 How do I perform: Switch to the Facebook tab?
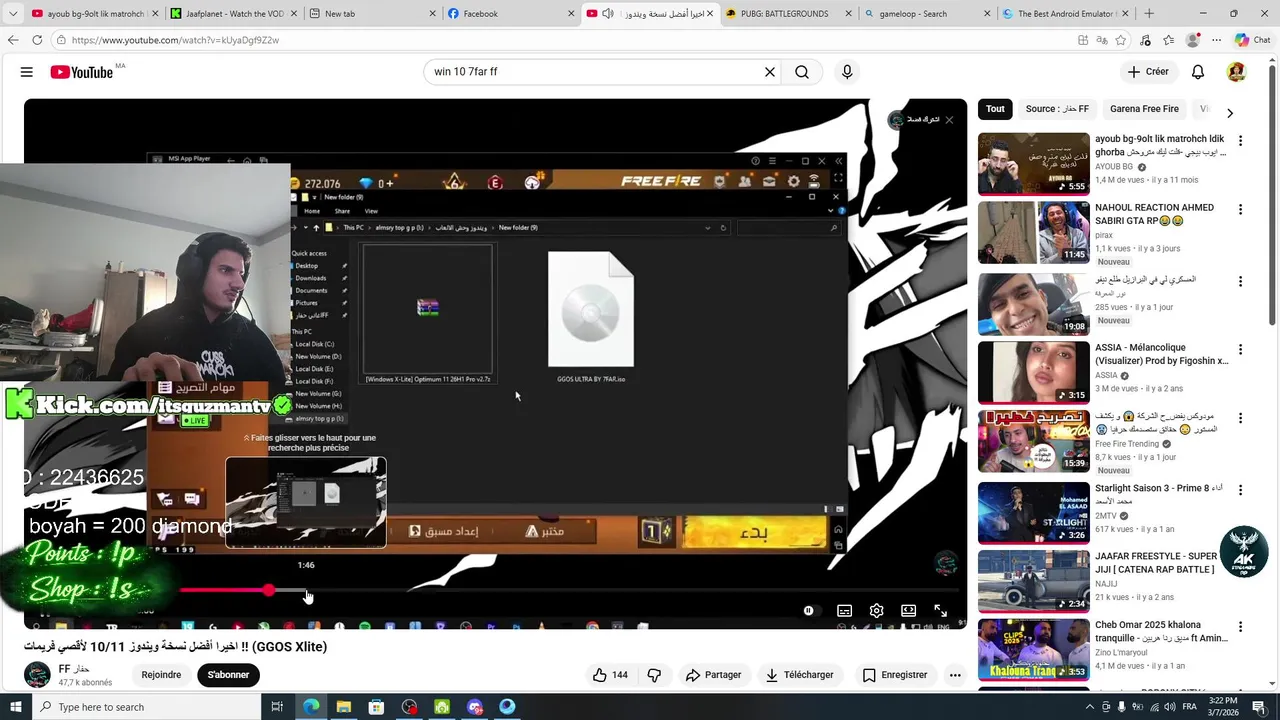510,14
